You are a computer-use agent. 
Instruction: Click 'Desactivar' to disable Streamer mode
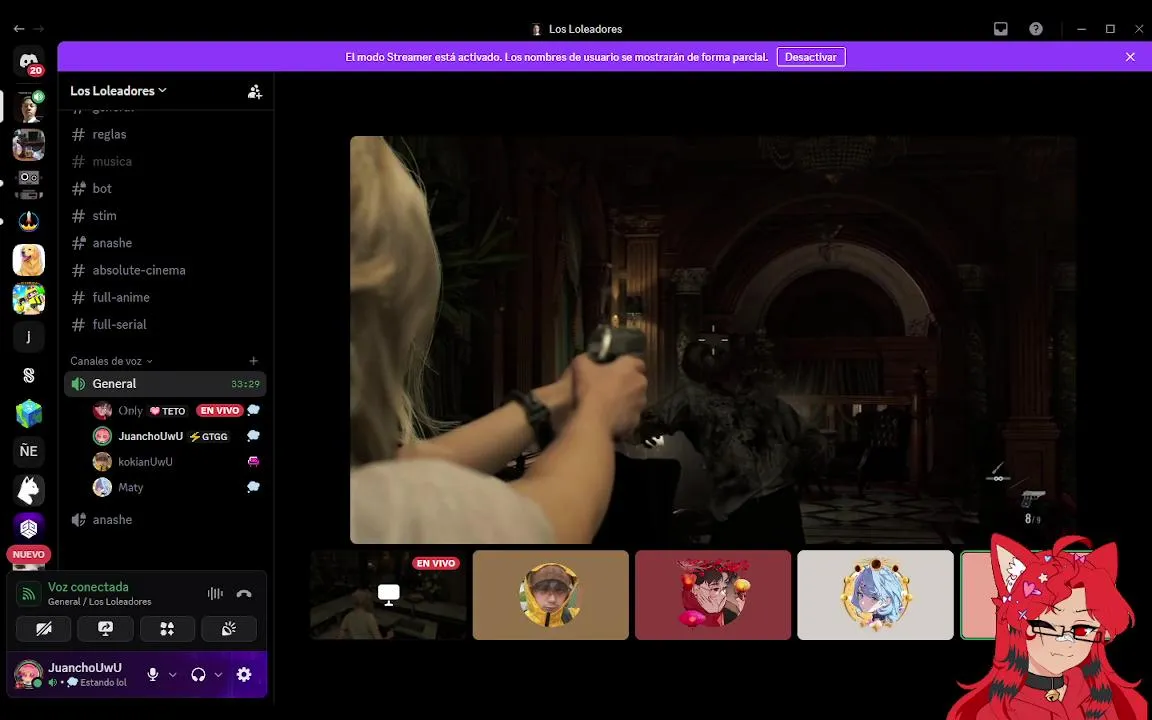click(811, 57)
